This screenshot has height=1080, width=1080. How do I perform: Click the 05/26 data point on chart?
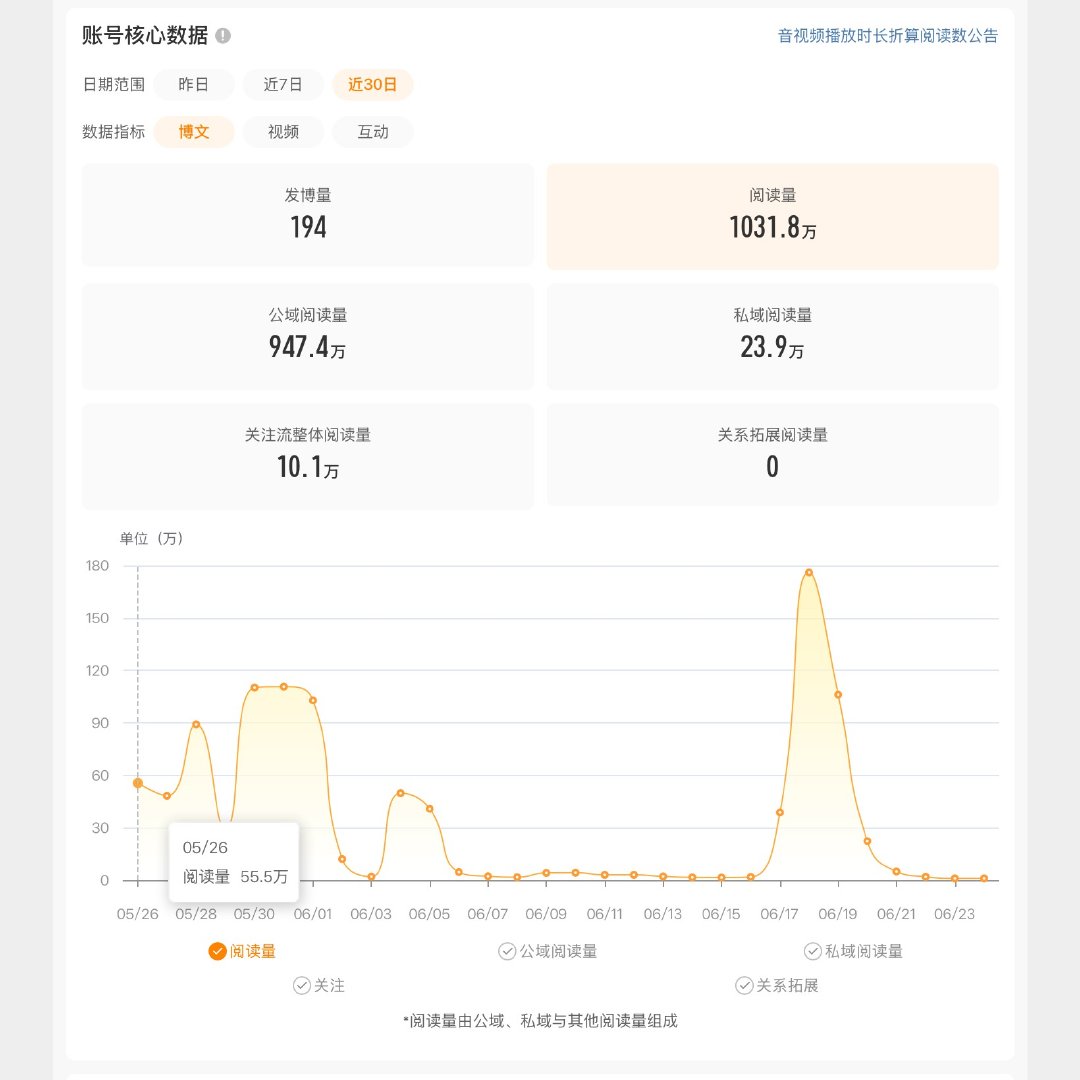[138, 783]
